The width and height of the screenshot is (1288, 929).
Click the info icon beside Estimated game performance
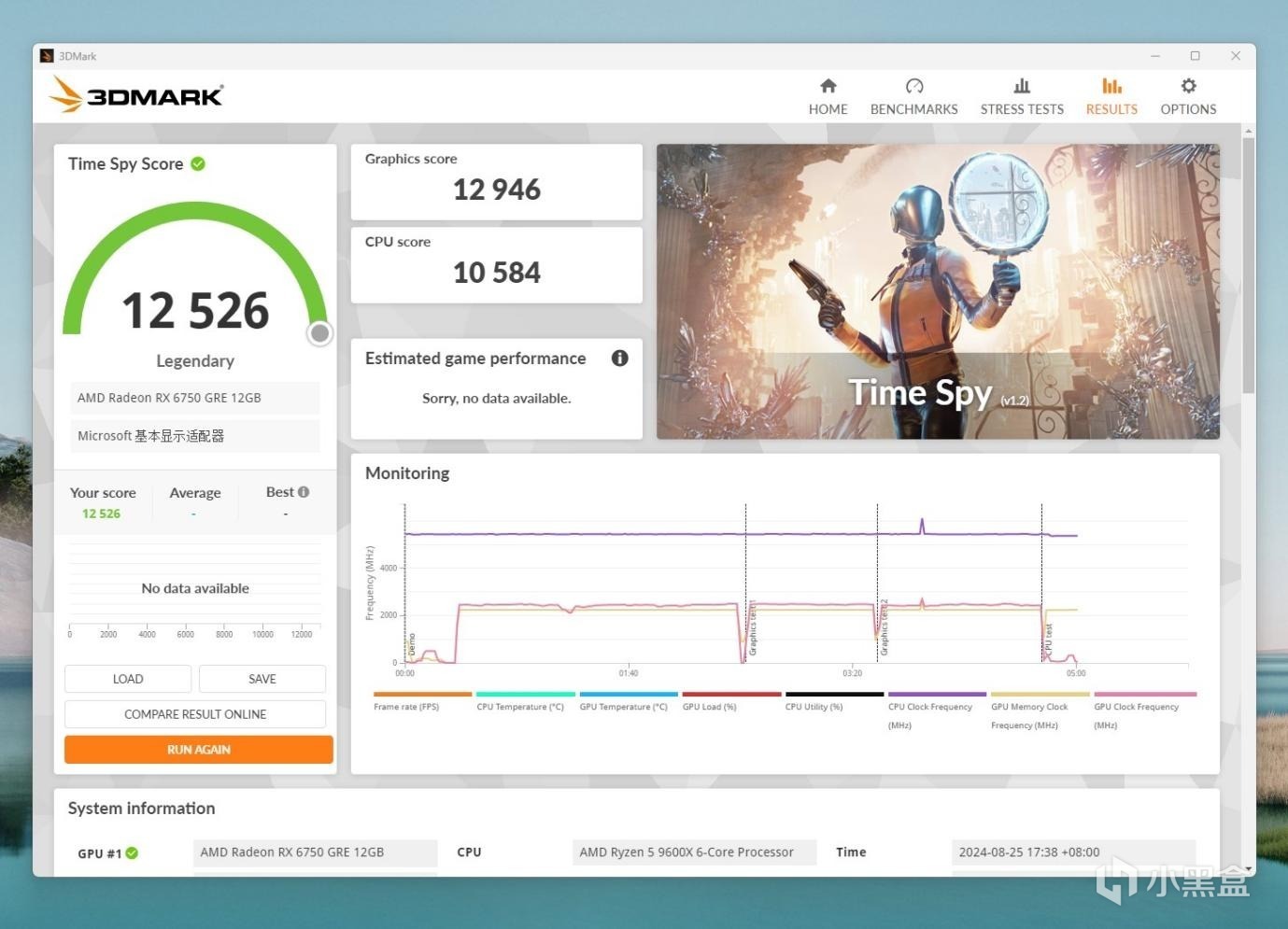tap(619, 358)
